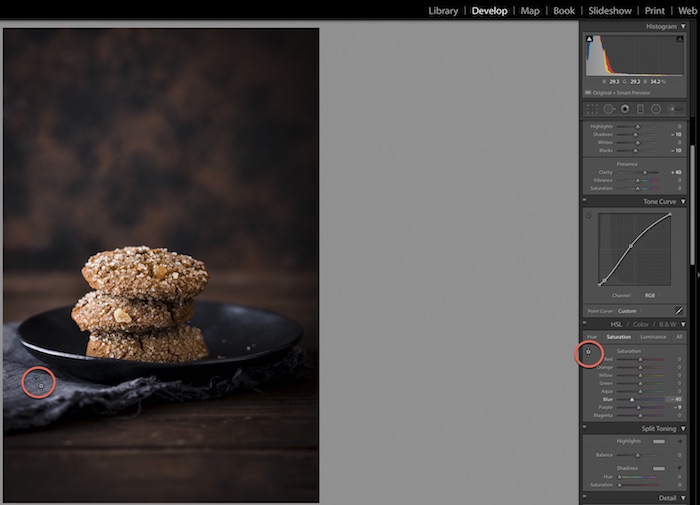Switch to the Develop module

[489, 11]
